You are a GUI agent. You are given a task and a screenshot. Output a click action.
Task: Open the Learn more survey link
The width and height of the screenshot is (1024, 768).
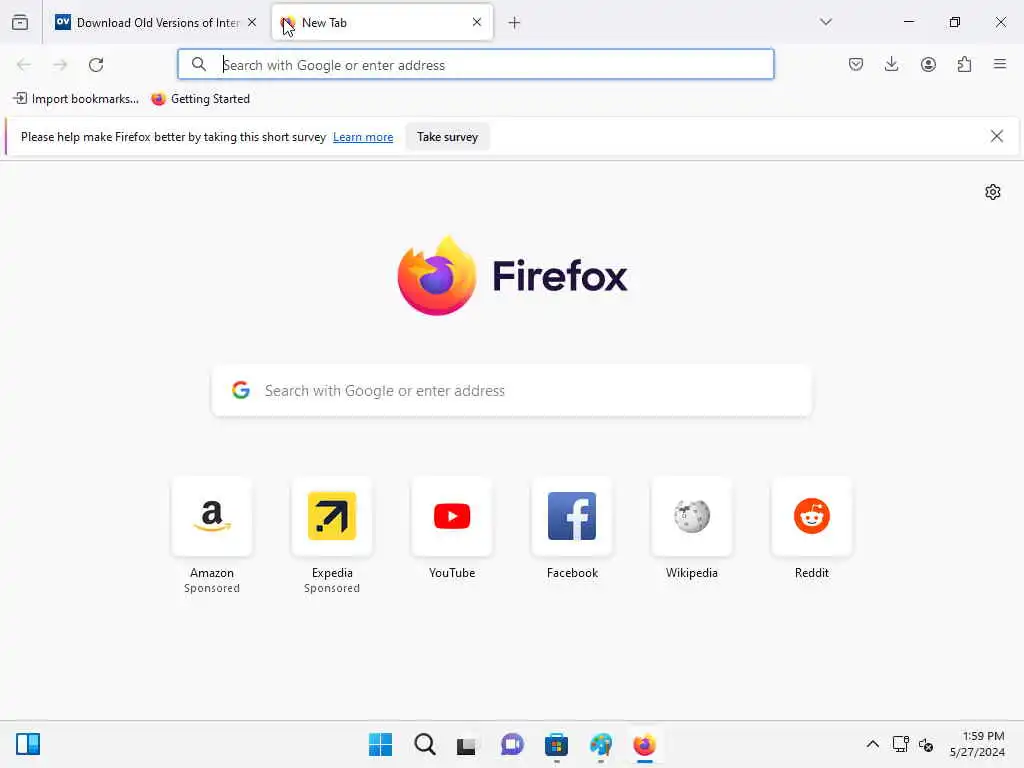(x=363, y=137)
